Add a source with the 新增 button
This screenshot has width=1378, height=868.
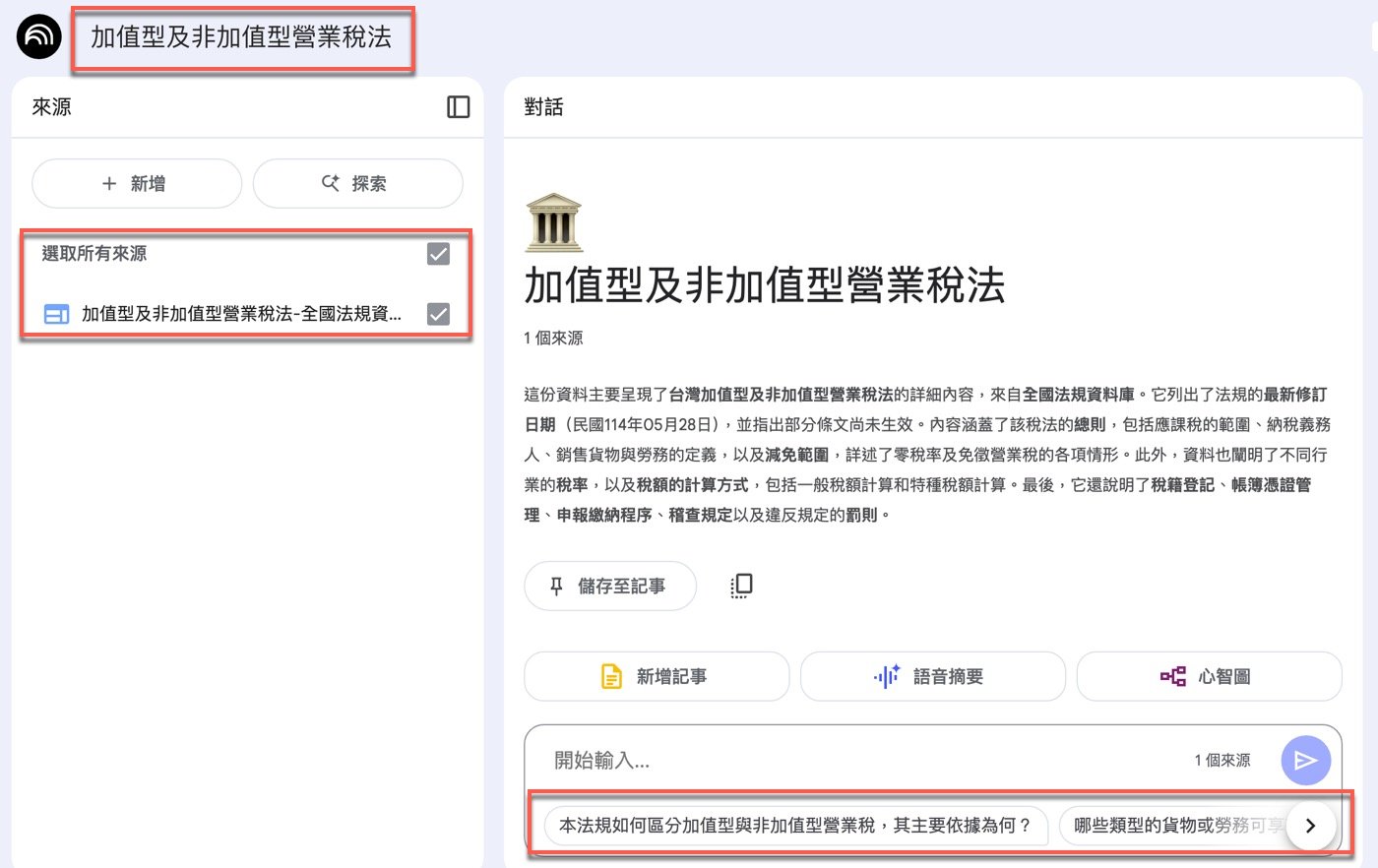click(x=137, y=183)
